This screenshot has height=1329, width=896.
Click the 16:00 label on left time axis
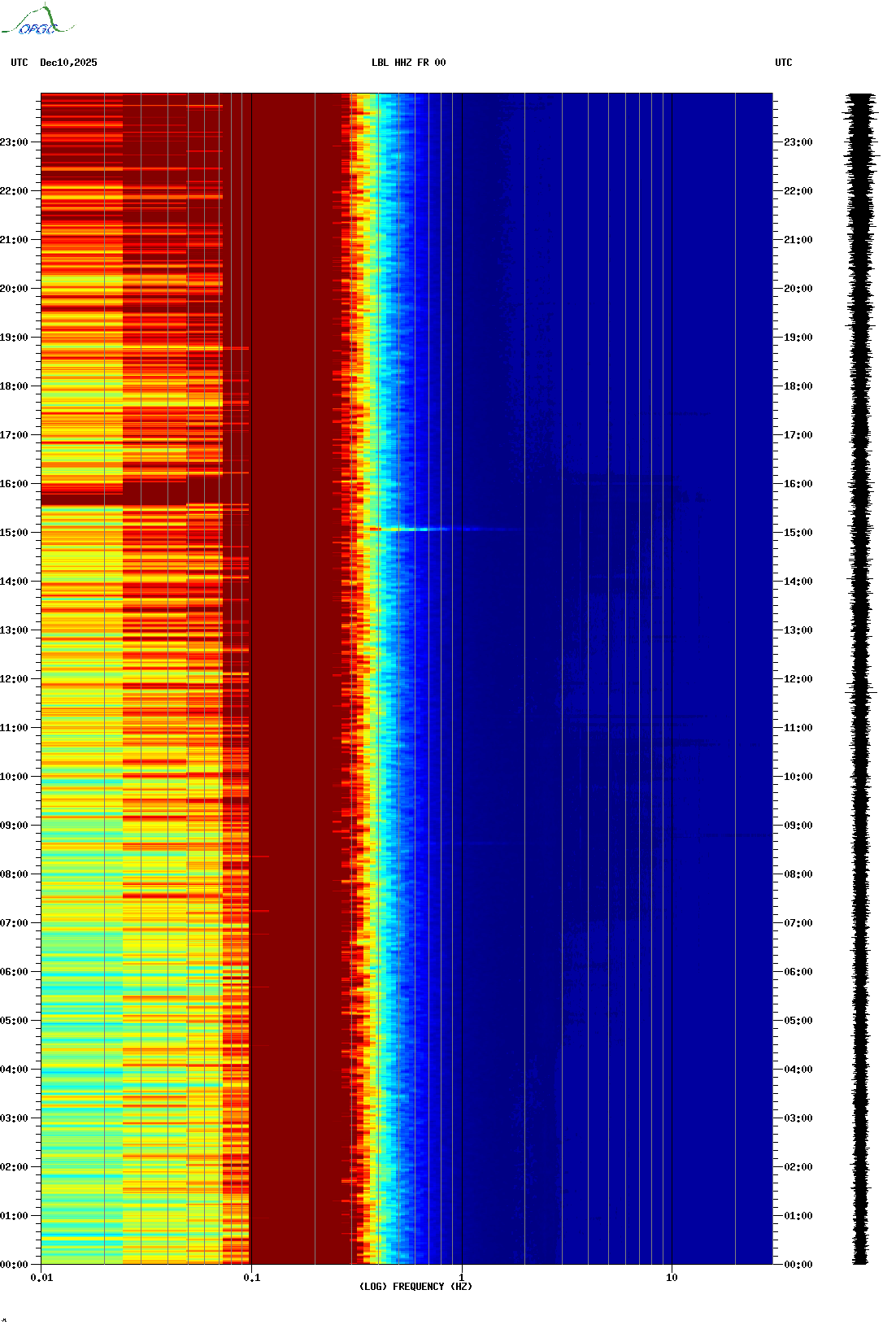coord(14,484)
